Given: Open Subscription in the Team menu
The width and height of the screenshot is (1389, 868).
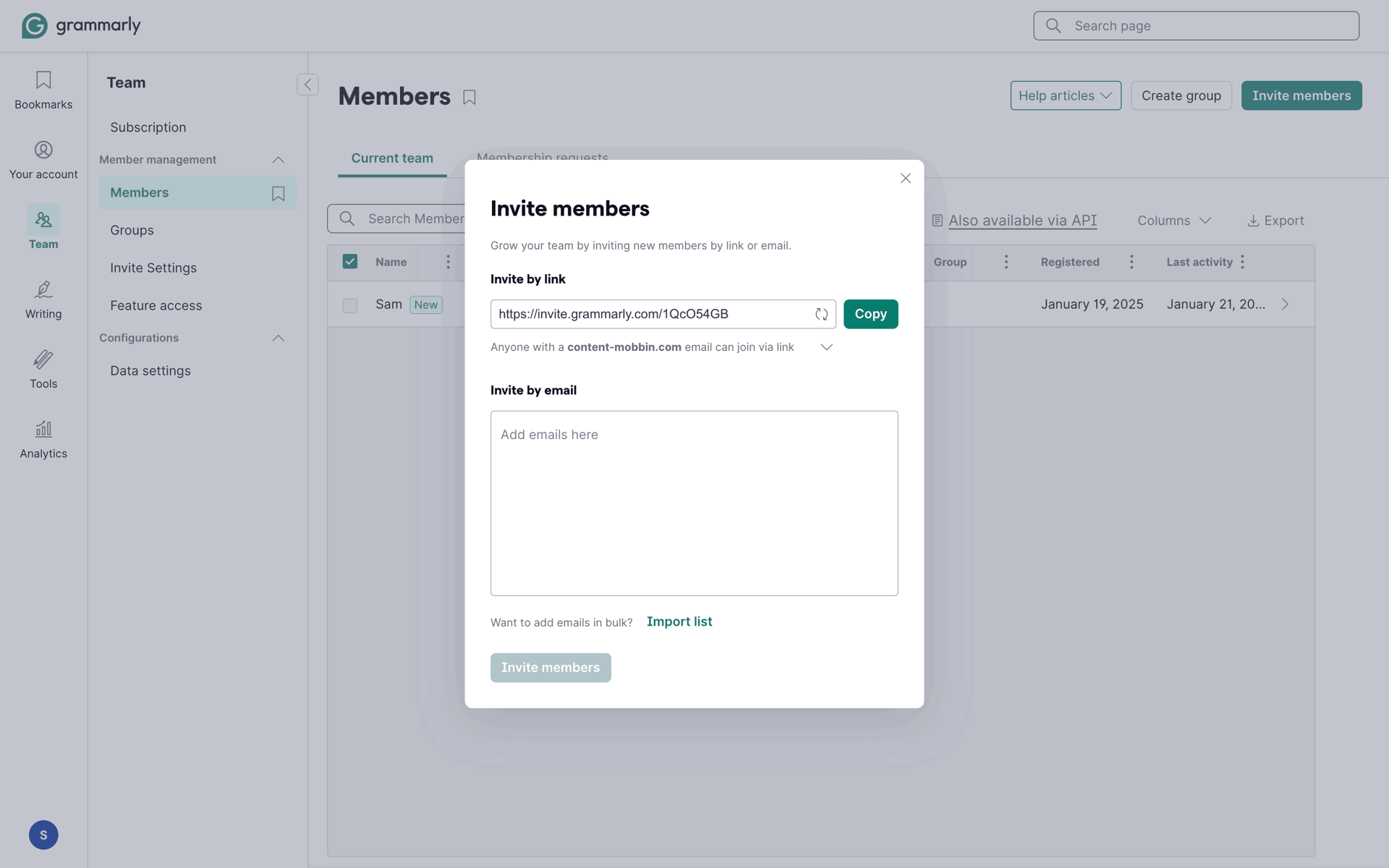Looking at the screenshot, I should [x=148, y=127].
